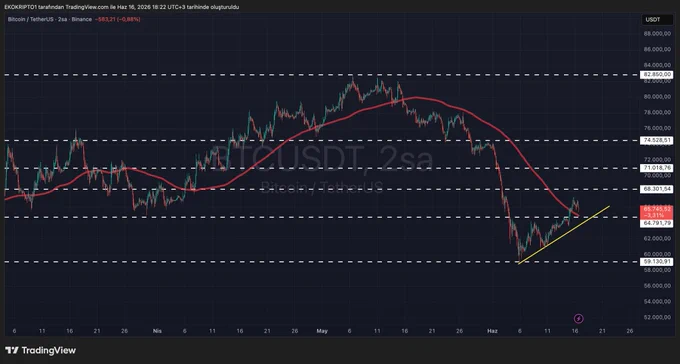Click the 62.000,00 price axis value
680x364 pixels.
coord(657,239)
